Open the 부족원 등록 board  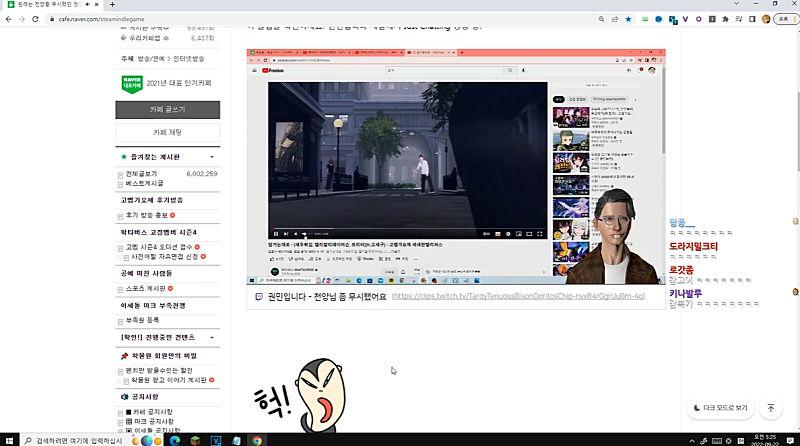[x=142, y=320]
